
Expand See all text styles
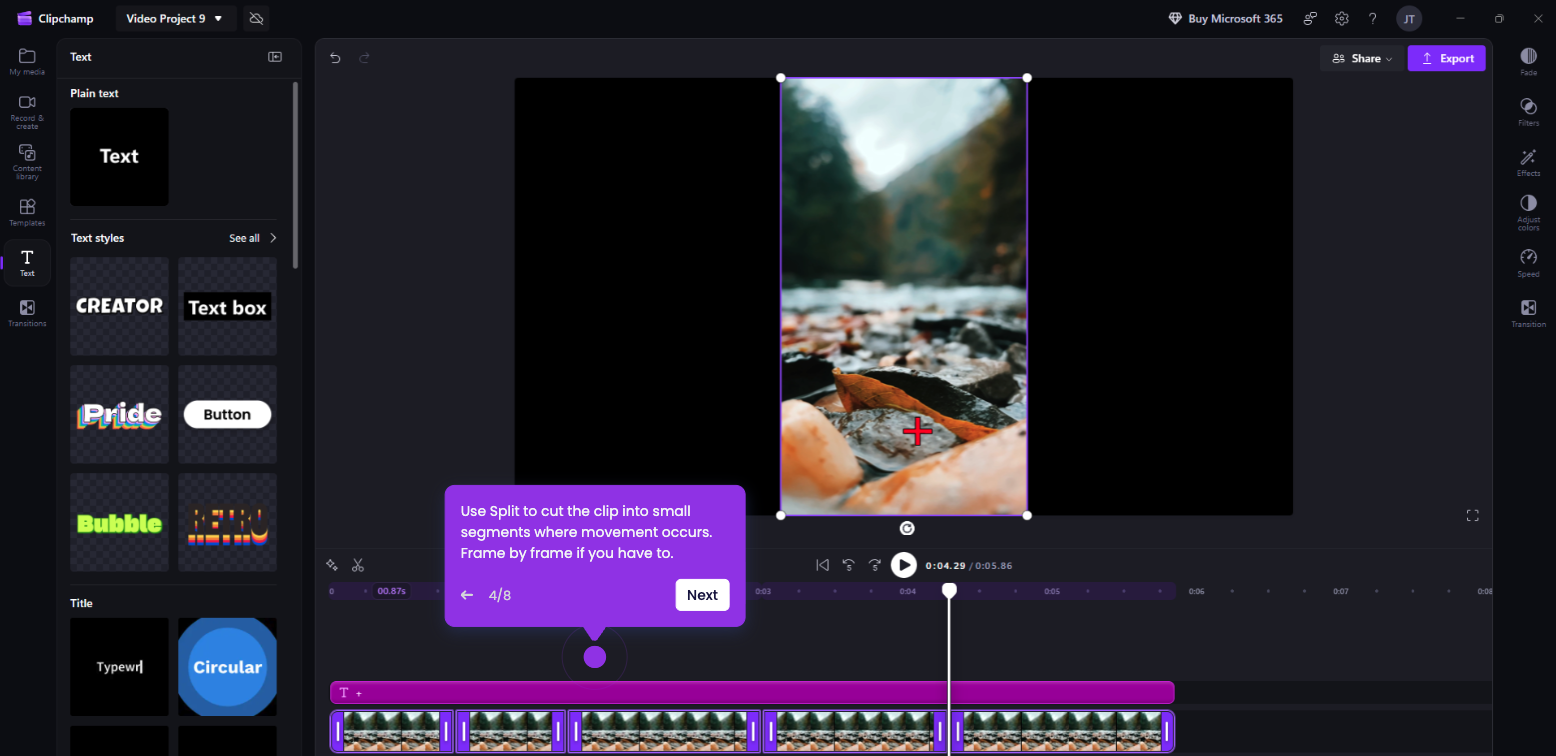pos(253,238)
